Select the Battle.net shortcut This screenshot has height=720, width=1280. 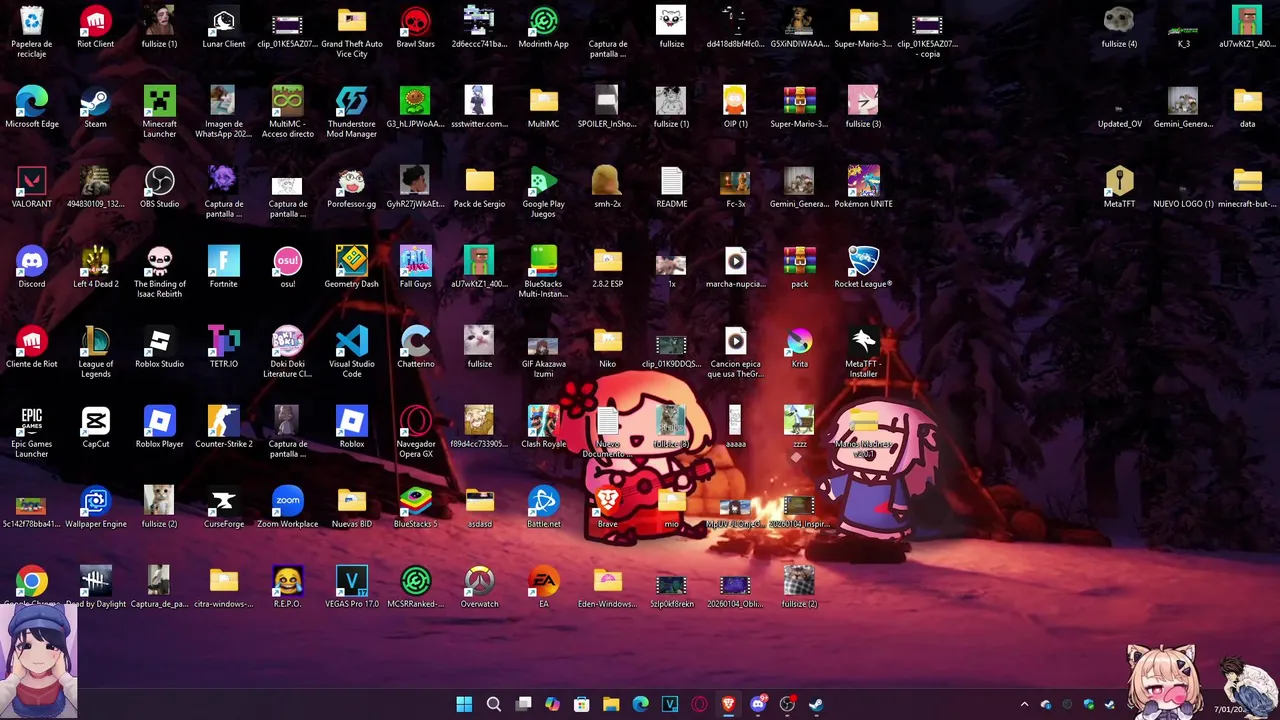[544, 502]
